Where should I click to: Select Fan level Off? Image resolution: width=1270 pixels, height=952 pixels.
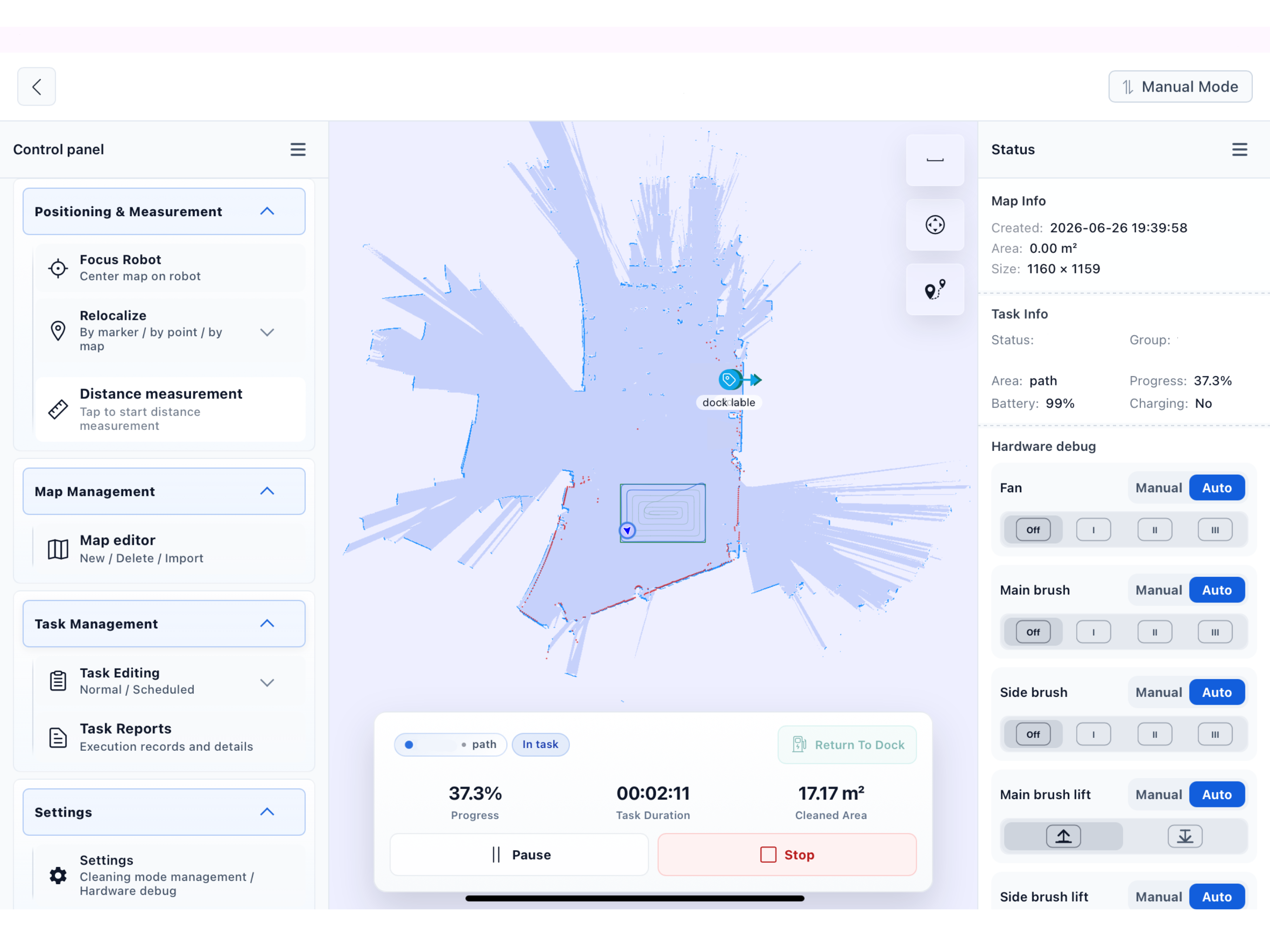pos(1033,530)
